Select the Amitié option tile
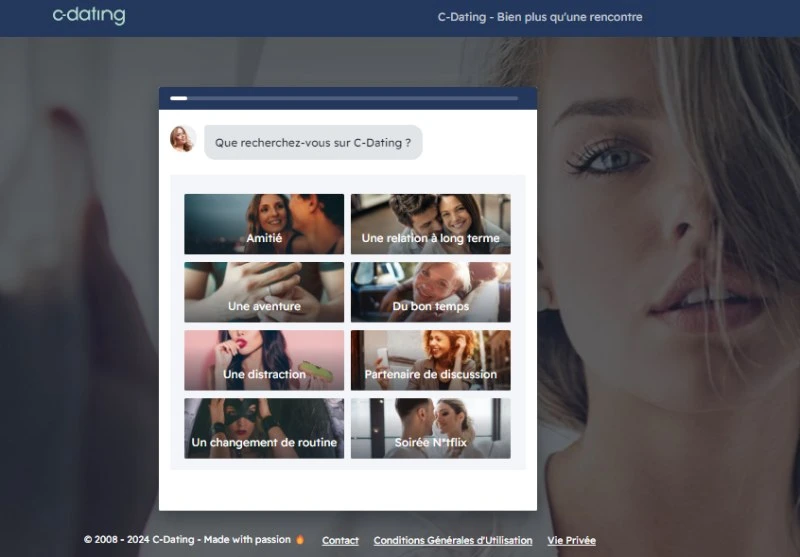This screenshot has width=800, height=557. click(264, 223)
